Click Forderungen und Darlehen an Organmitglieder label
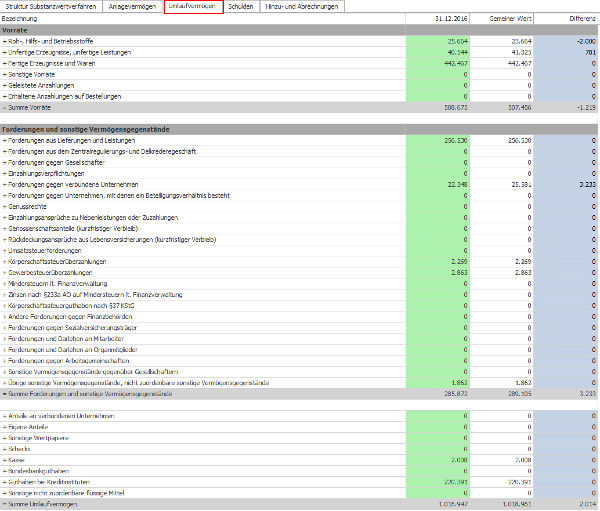 point(73,350)
